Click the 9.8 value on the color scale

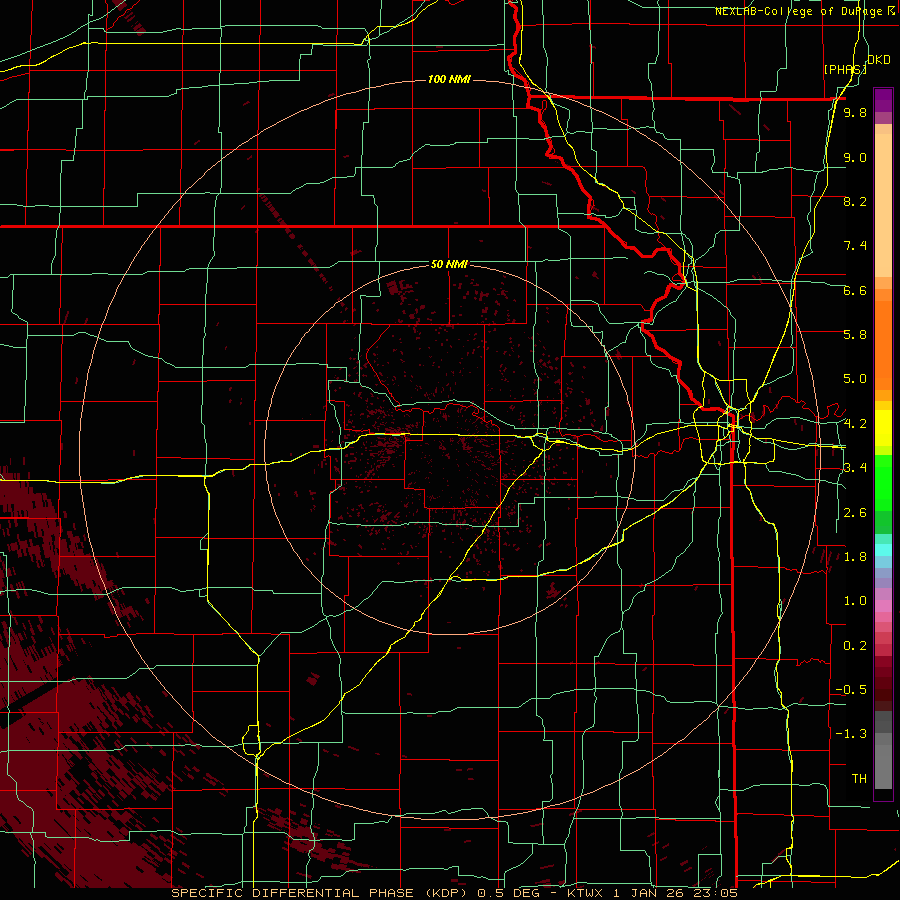[x=855, y=112]
